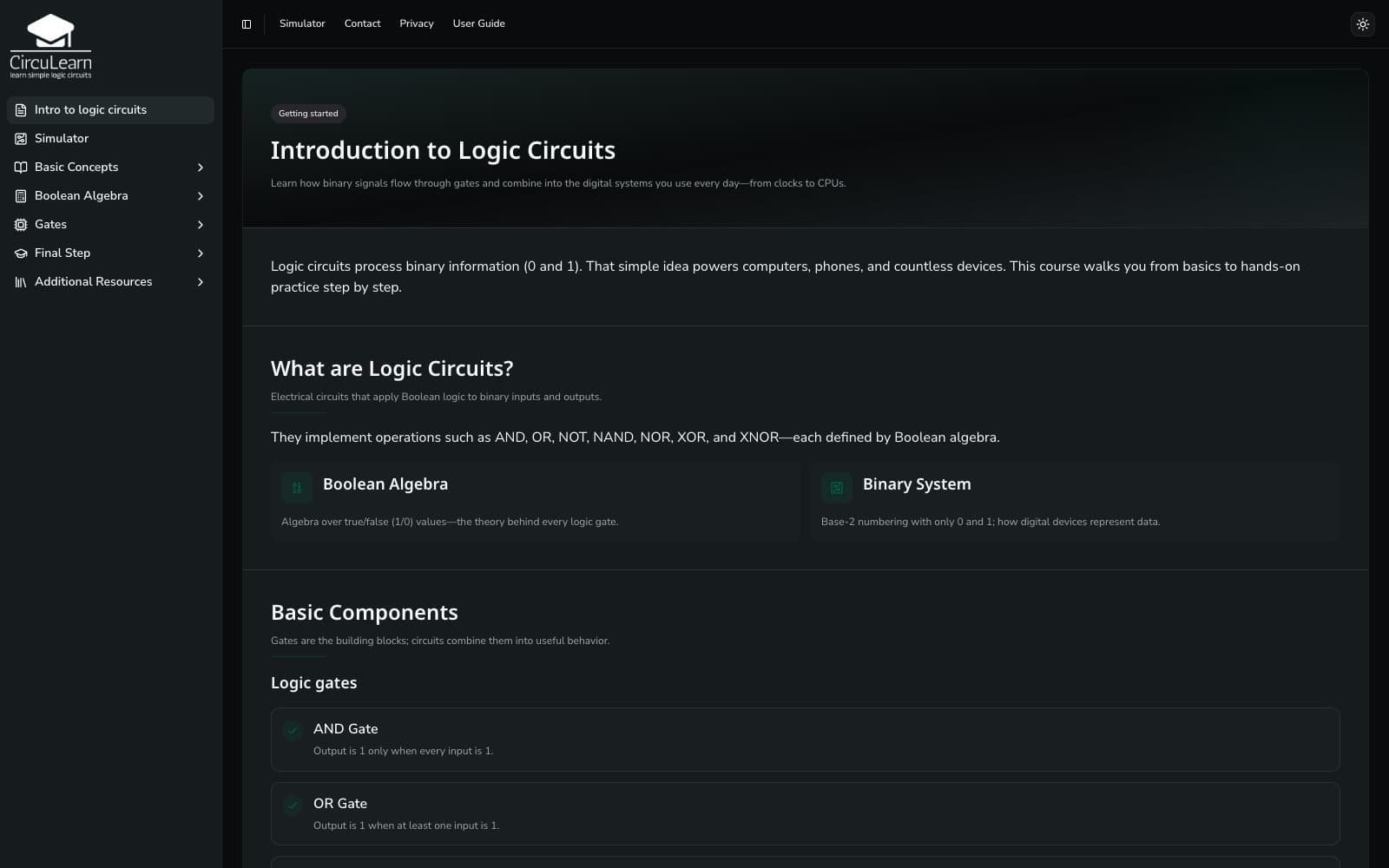The height and width of the screenshot is (868, 1389).
Task: Open Basic Concepts sidebar item
Action: (x=110, y=168)
